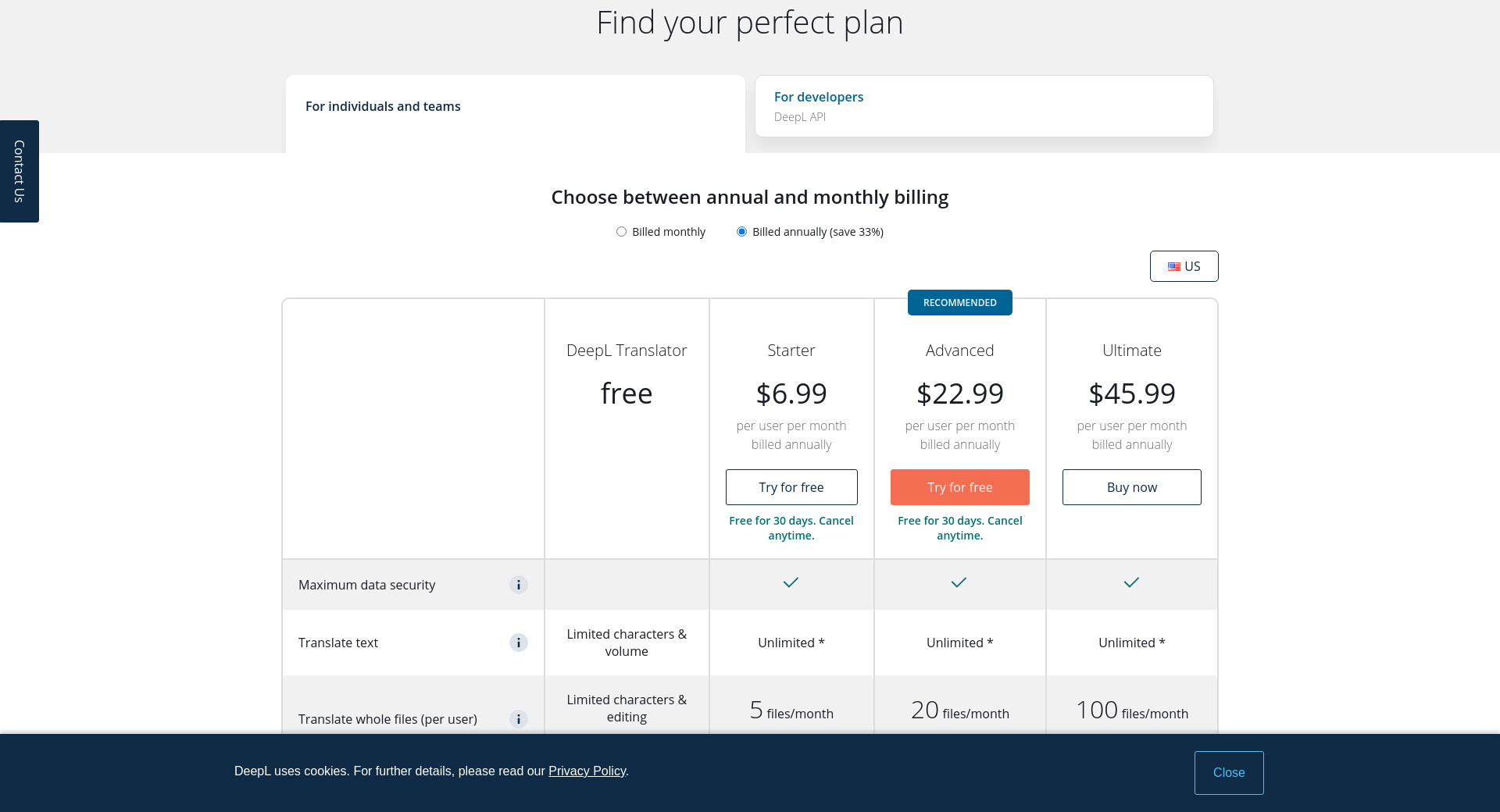Click the US flag icon

1174,266
